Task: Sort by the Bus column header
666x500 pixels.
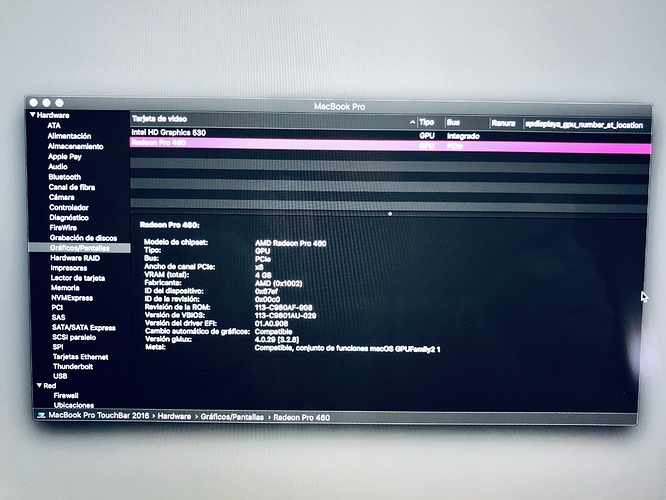Action: pyautogui.click(x=453, y=123)
